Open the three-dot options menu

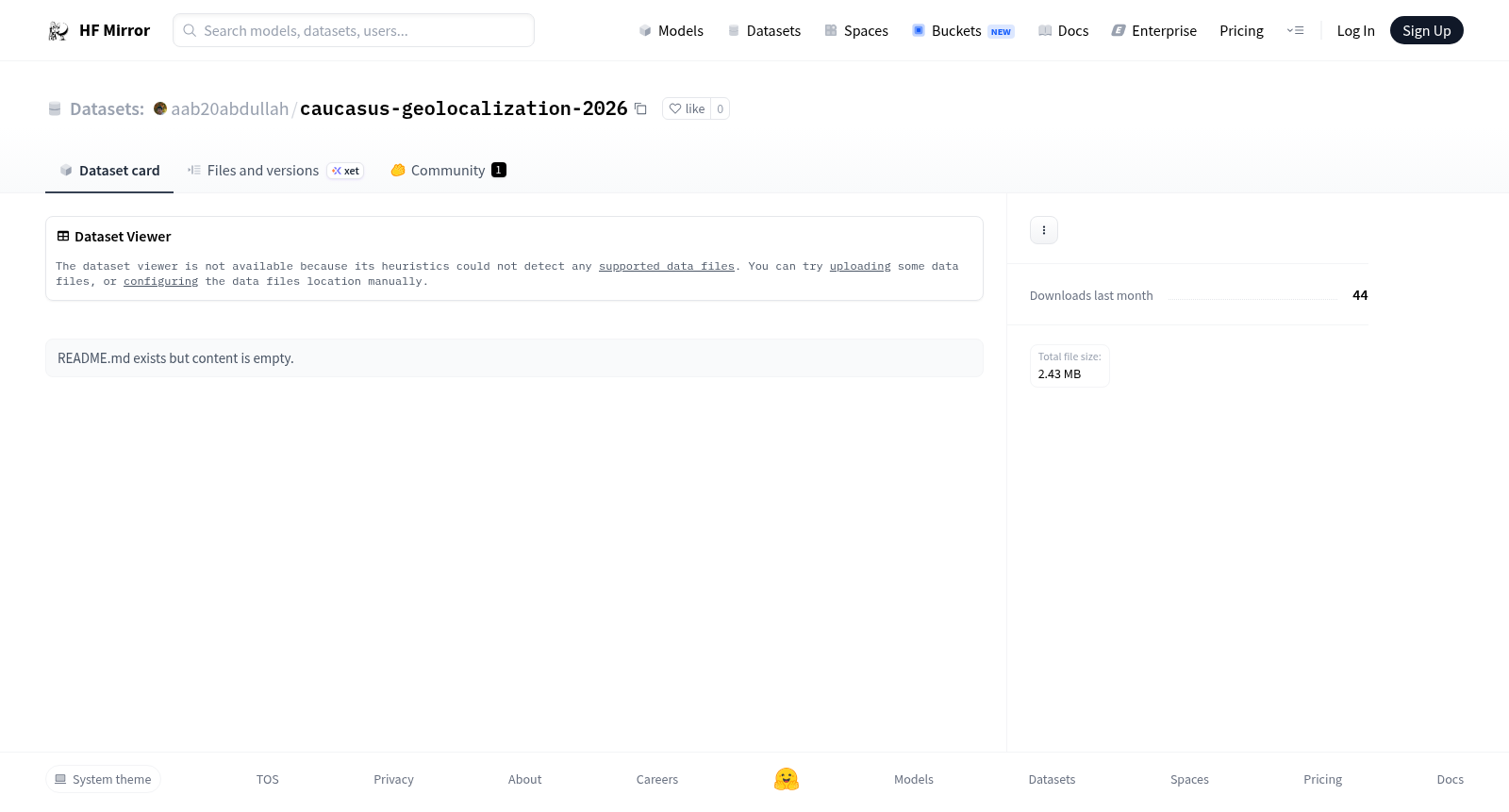(x=1044, y=230)
